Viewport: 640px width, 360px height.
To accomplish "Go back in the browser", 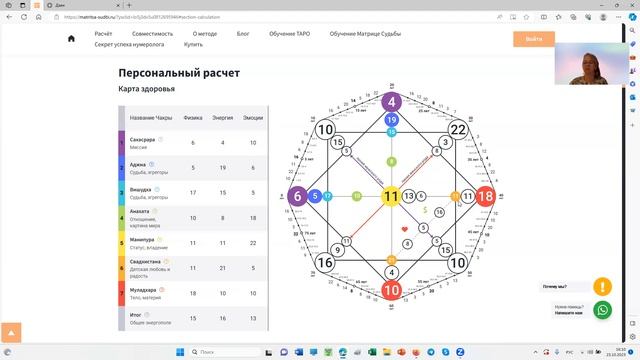I will coord(9,17).
